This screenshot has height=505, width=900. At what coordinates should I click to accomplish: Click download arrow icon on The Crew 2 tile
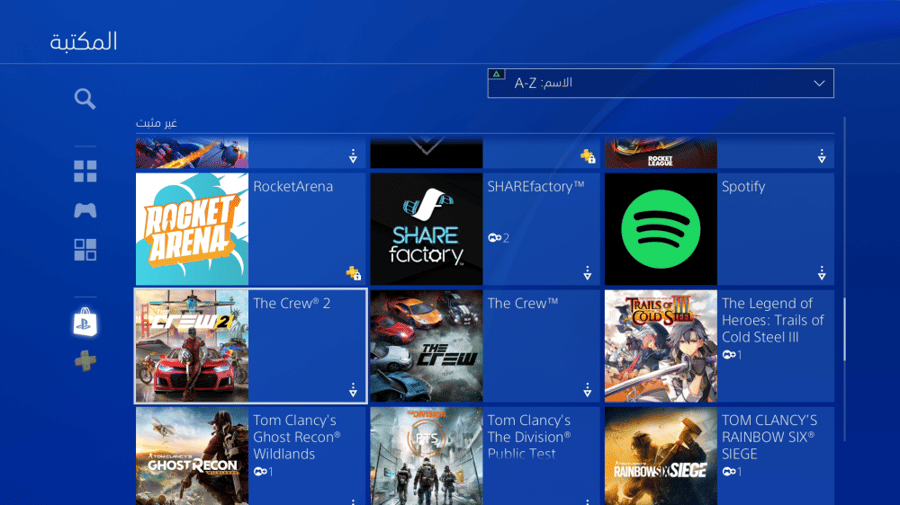tap(353, 390)
